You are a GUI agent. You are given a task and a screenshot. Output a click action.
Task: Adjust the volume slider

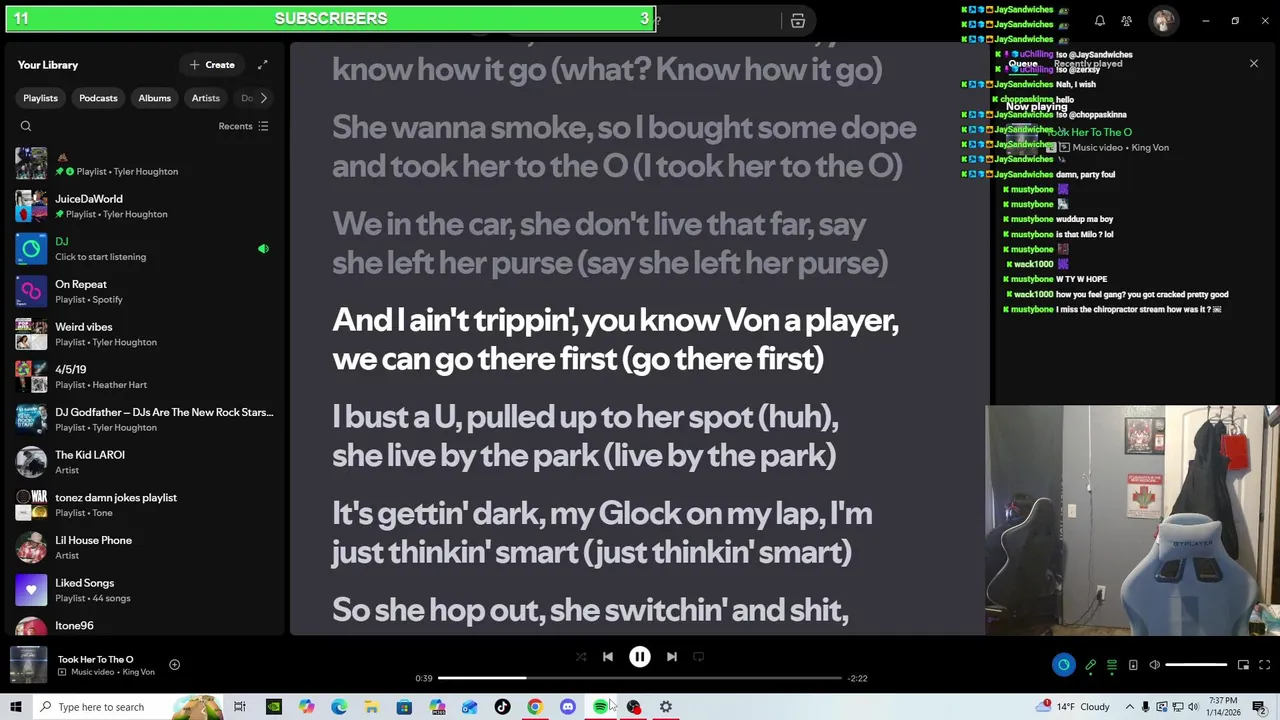point(1196,665)
